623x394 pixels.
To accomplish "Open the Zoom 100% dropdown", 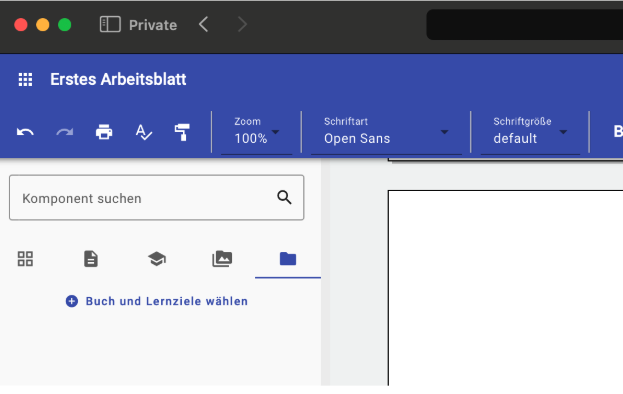I will (257, 132).
